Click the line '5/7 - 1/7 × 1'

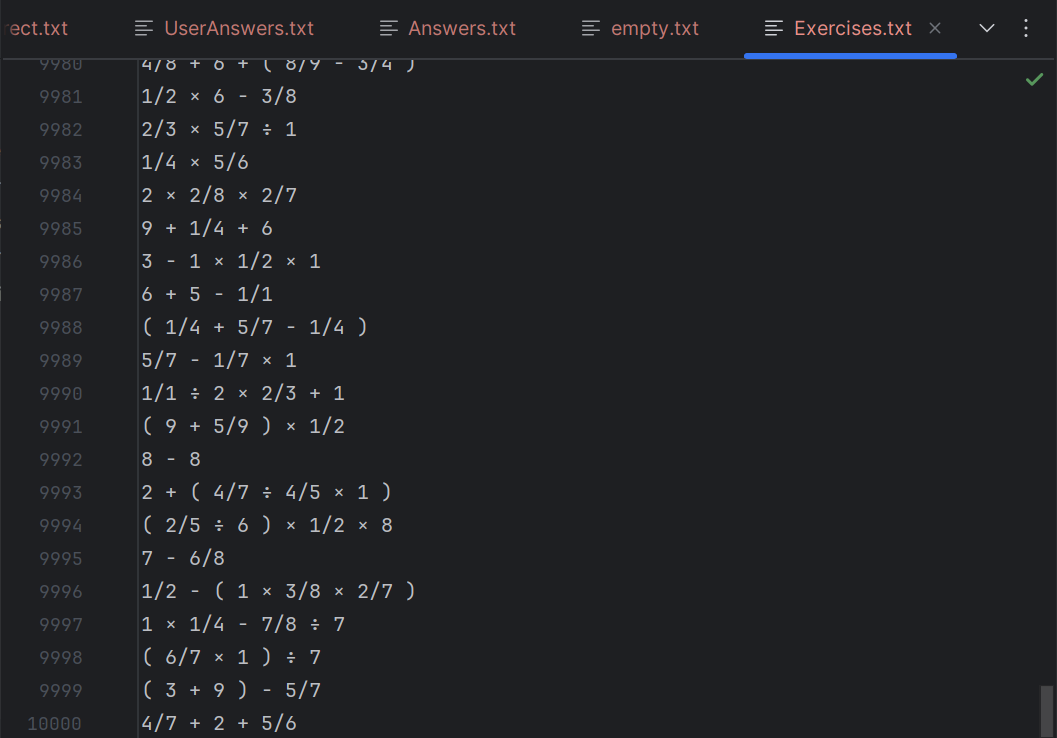[x=219, y=361]
